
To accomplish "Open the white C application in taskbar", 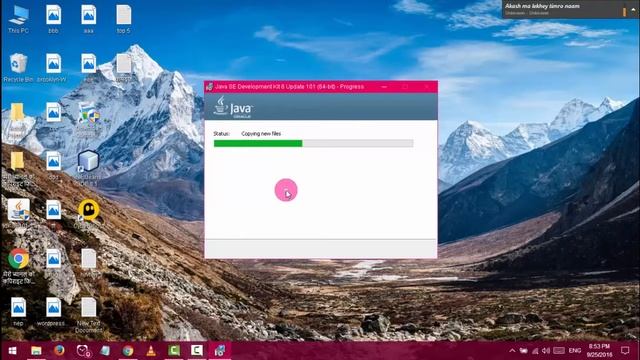I will tap(197, 351).
